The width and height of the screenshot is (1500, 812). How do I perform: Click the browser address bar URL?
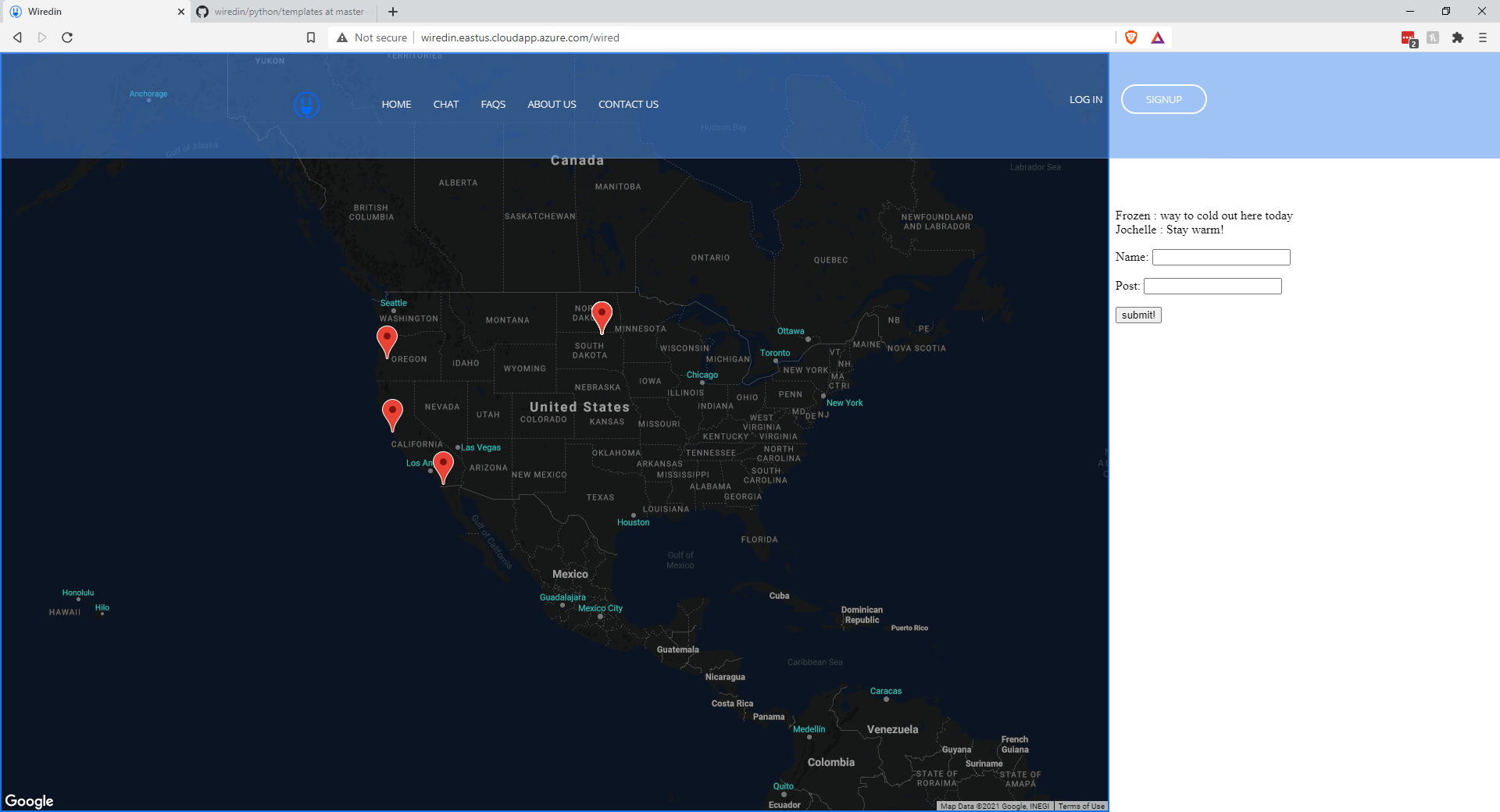coord(520,37)
